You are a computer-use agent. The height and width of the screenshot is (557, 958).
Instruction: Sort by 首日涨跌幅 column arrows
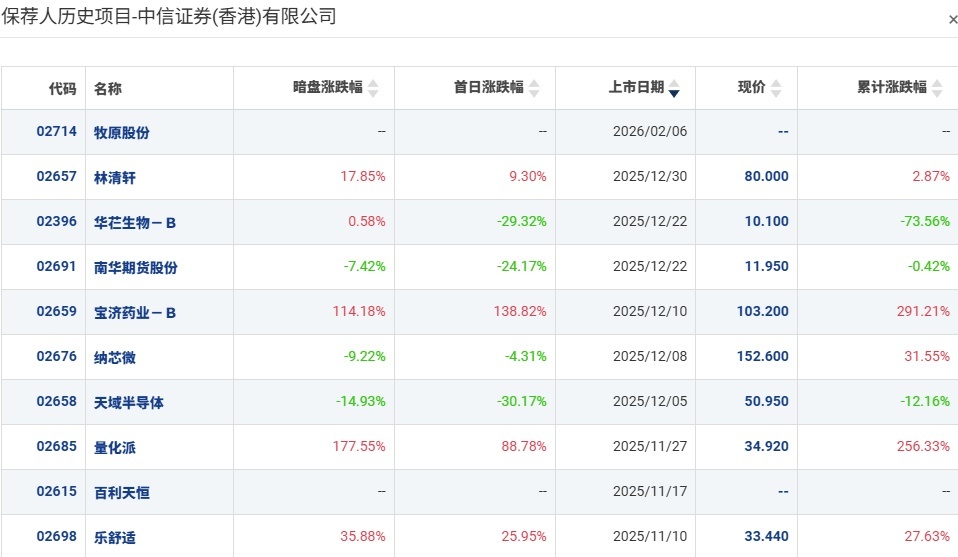534,89
